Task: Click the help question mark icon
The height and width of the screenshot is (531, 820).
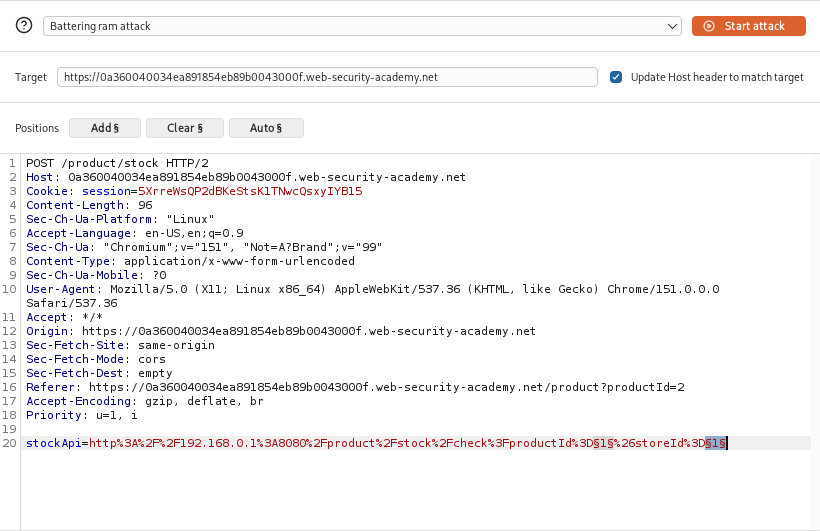Action: [x=24, y=25]
